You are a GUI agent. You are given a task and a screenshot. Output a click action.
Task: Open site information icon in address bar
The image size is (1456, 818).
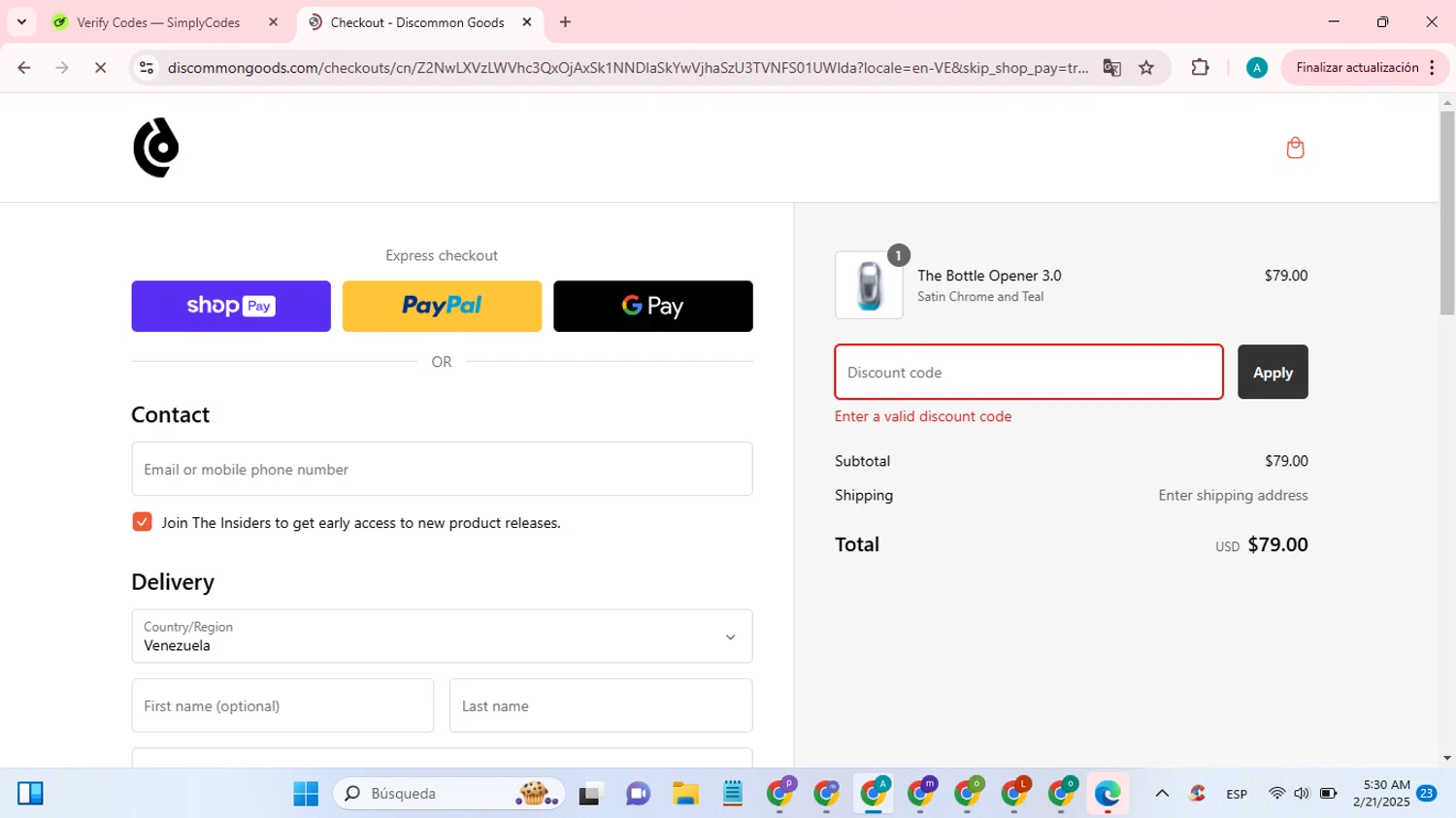(x=147, y=68)
